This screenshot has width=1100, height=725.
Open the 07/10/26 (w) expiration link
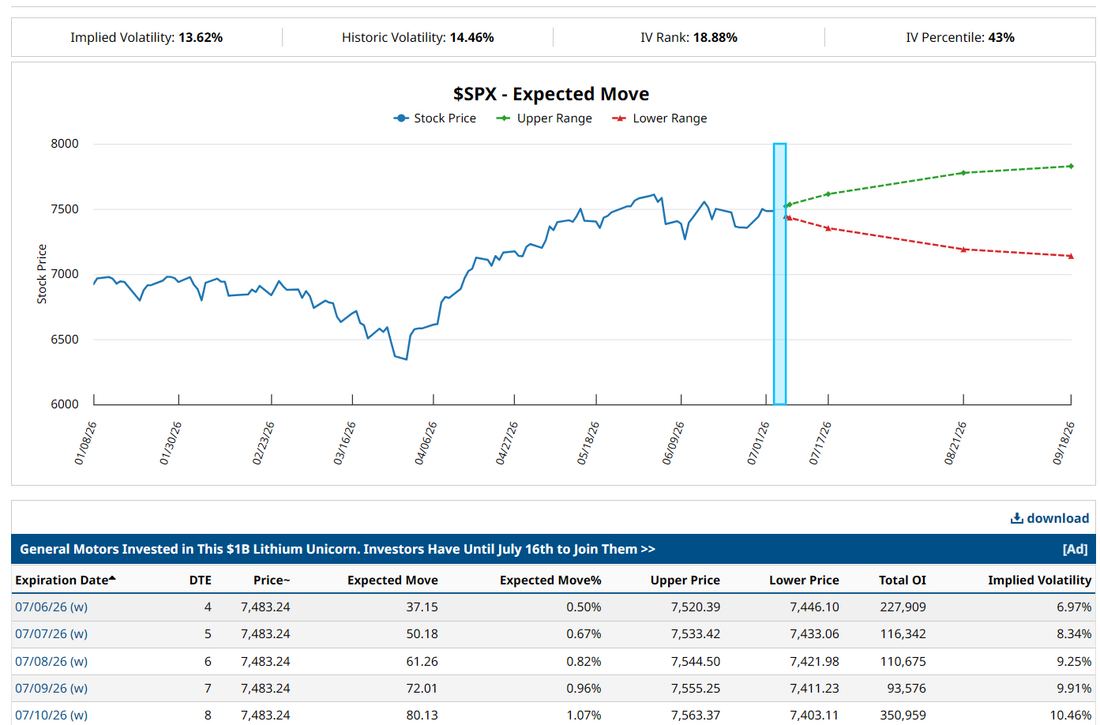tap(51, 715)
